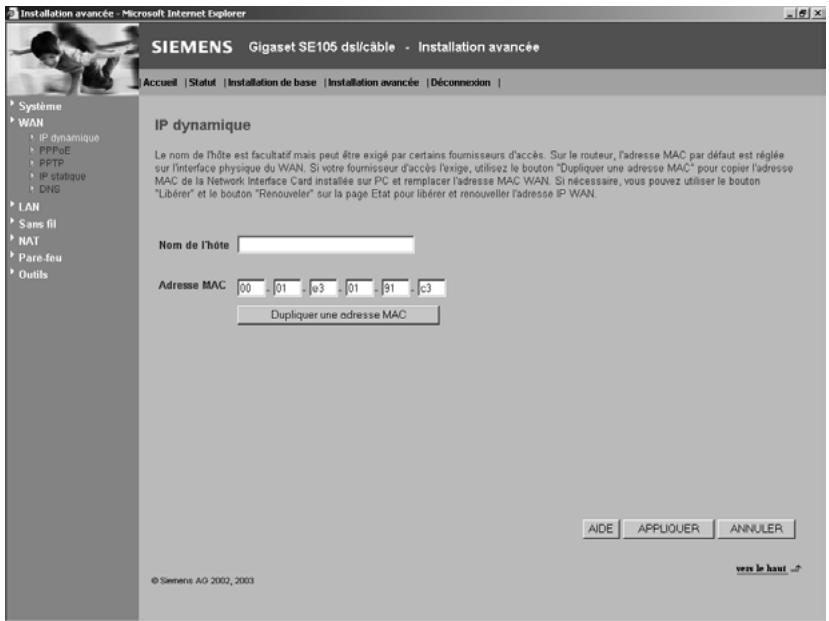The image size is (829, 621).
Task: Click the Déconnexion link
Action: coord(460,82)
